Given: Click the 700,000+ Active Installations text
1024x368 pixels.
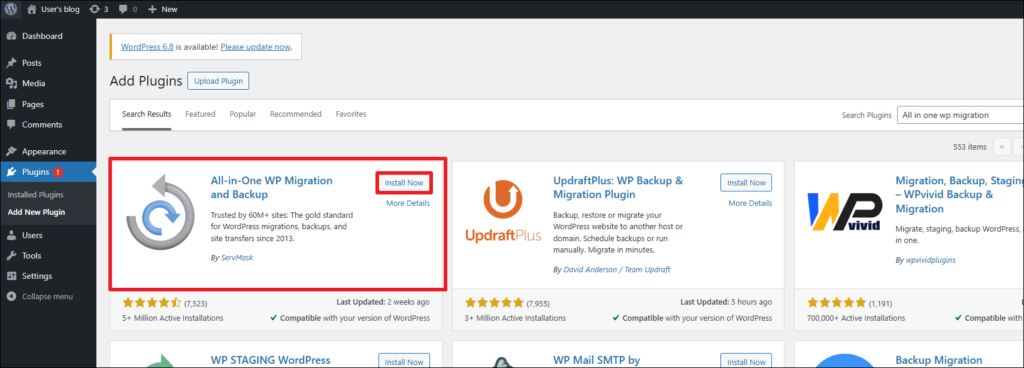Looking at the screenshot, I should click(x=856, y=318).
